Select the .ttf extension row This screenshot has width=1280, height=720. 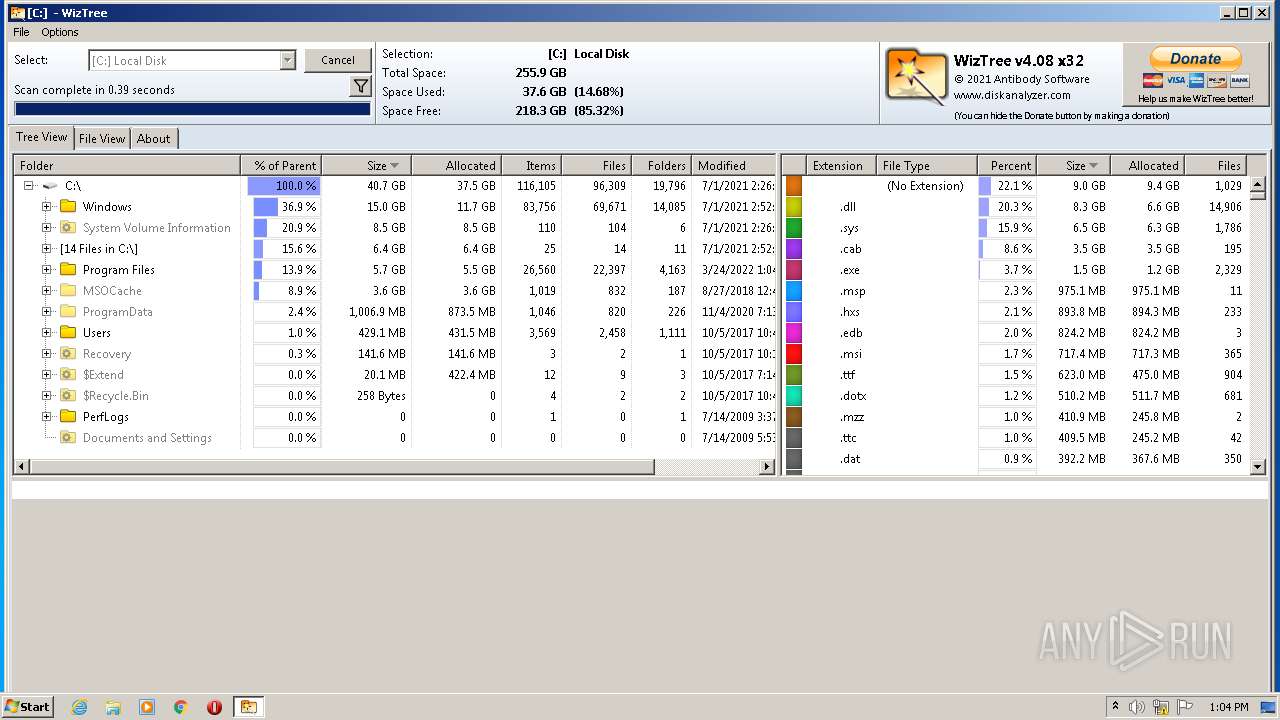click(x=1015, y=375)
